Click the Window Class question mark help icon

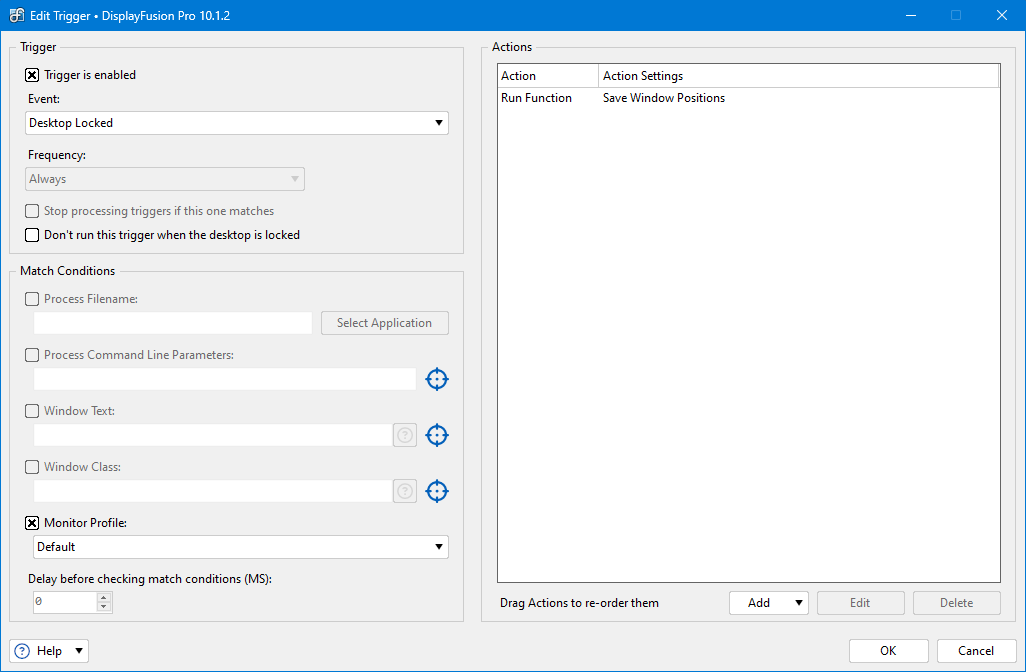tap(405, 491)
